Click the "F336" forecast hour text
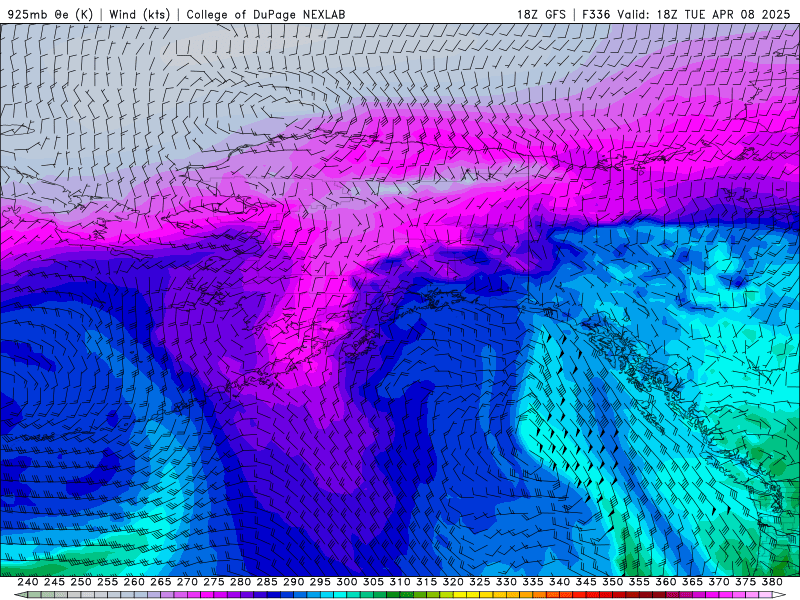Image resolution: width=800 pixels, height=600 pixels. click(596, 14)
